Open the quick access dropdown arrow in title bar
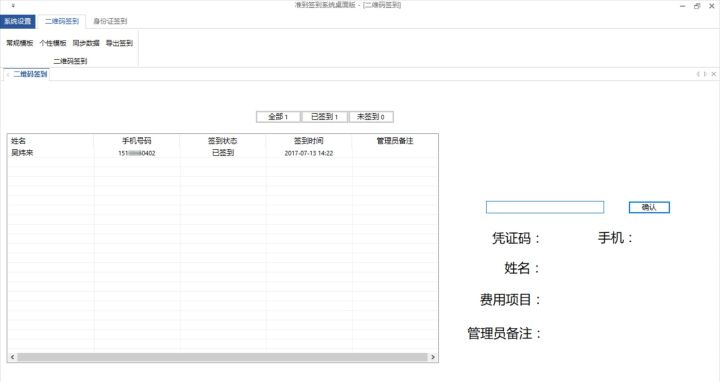The width and height of the screenshot is (720, 382). (13, 6)
